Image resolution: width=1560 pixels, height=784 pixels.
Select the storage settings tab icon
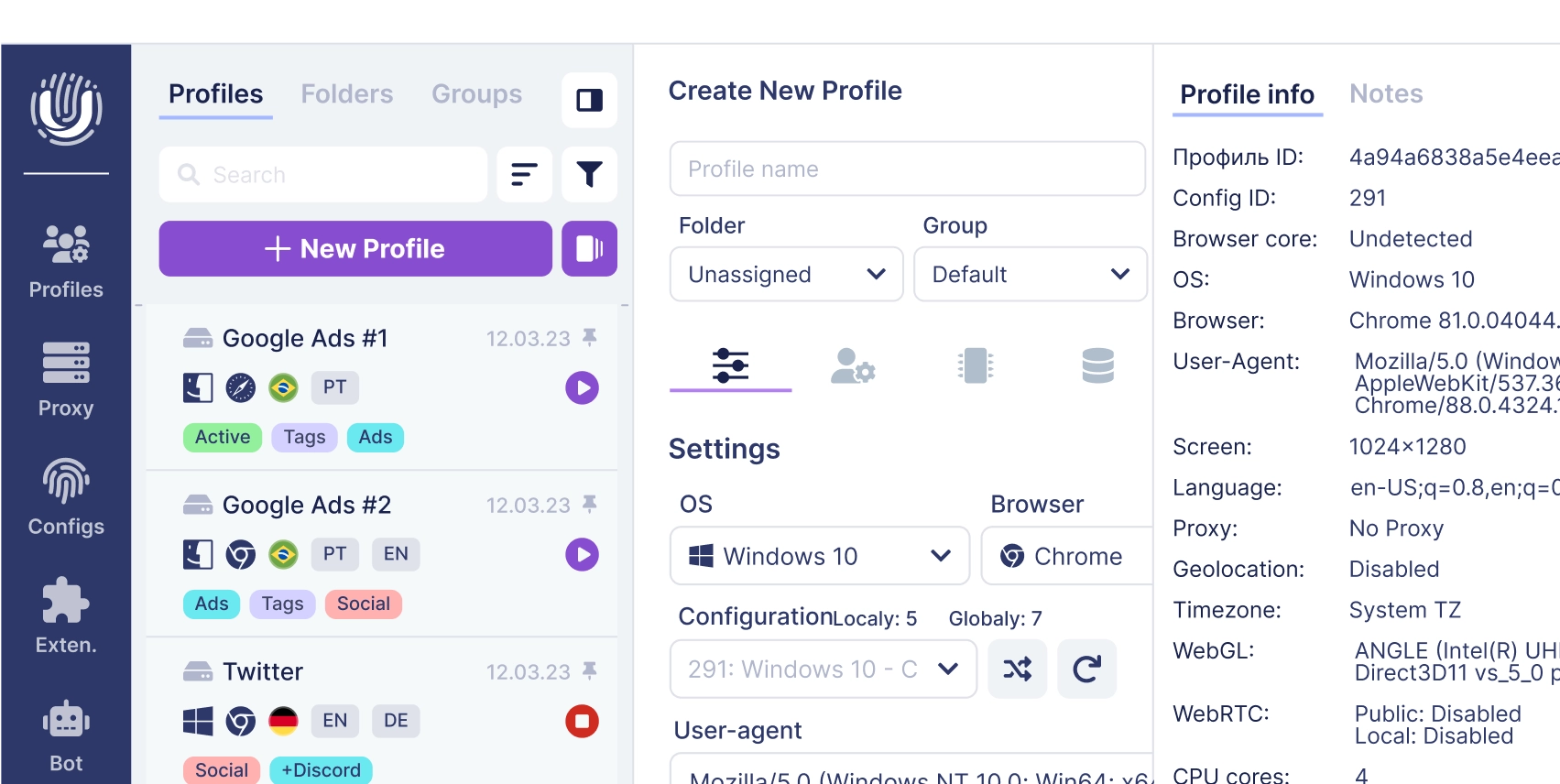click(1096, 366)
